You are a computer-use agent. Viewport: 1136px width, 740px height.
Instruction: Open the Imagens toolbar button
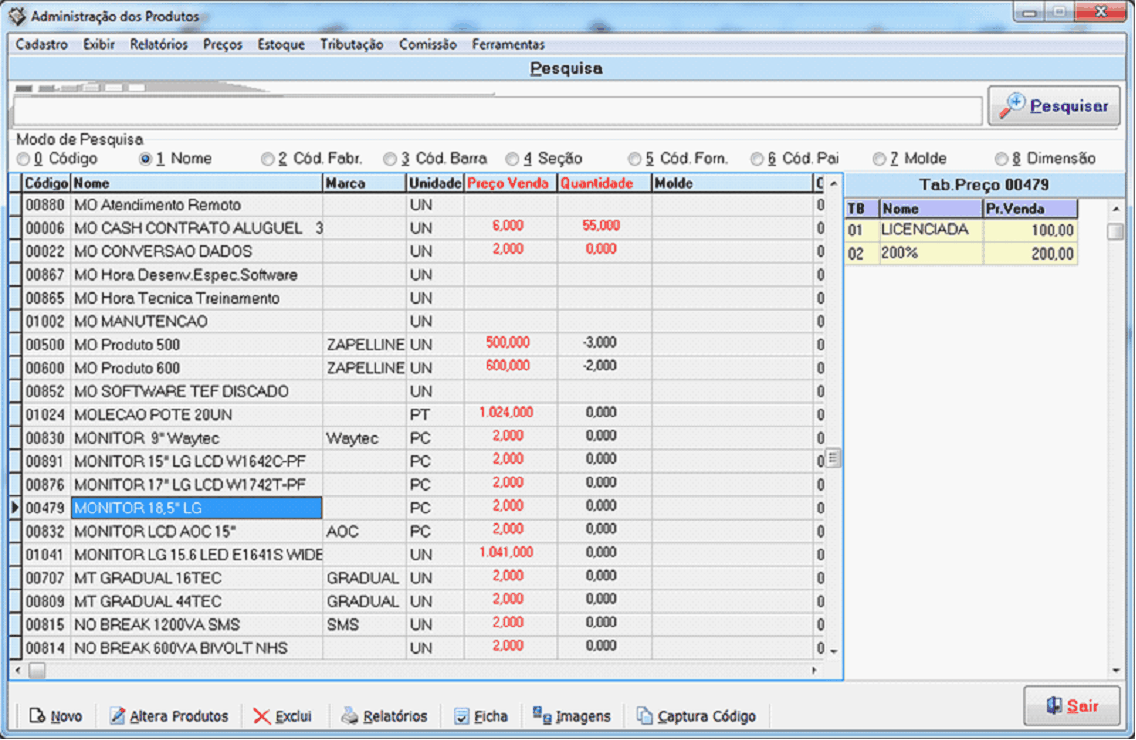[x=571, y=716]
